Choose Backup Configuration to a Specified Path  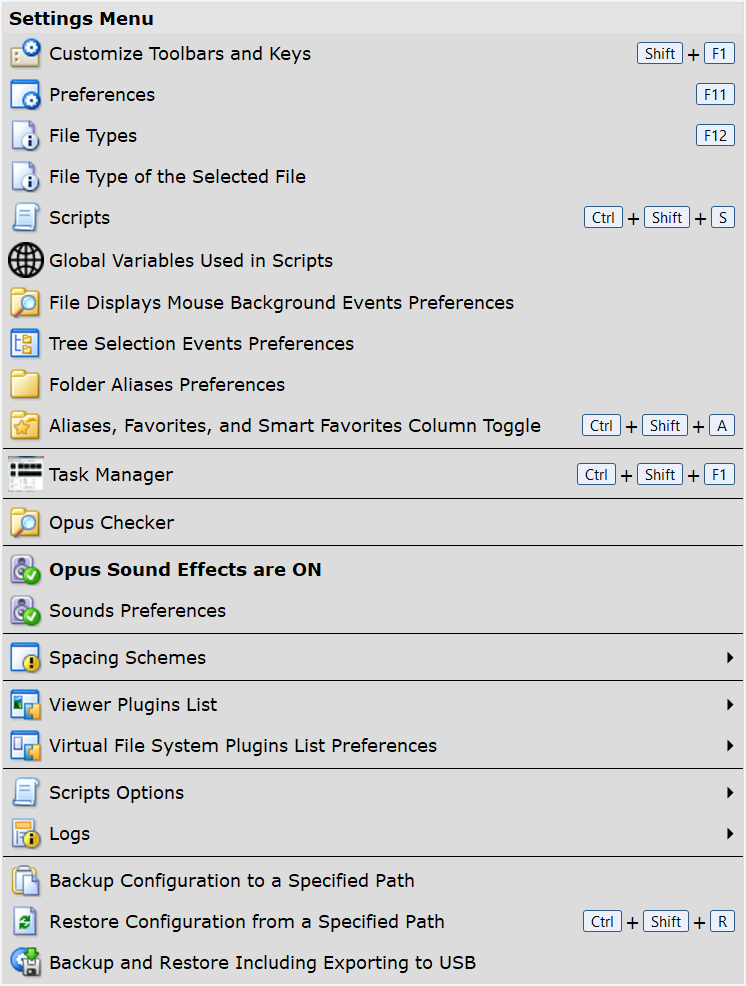click(x=231, y=881)
